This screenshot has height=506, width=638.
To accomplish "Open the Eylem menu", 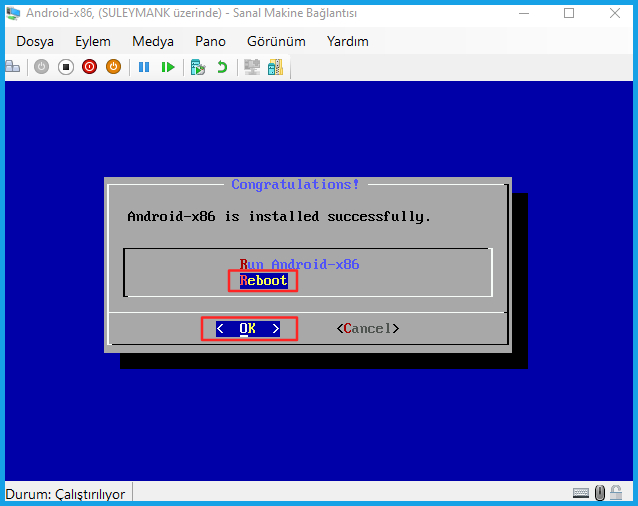I will point(93,41).
